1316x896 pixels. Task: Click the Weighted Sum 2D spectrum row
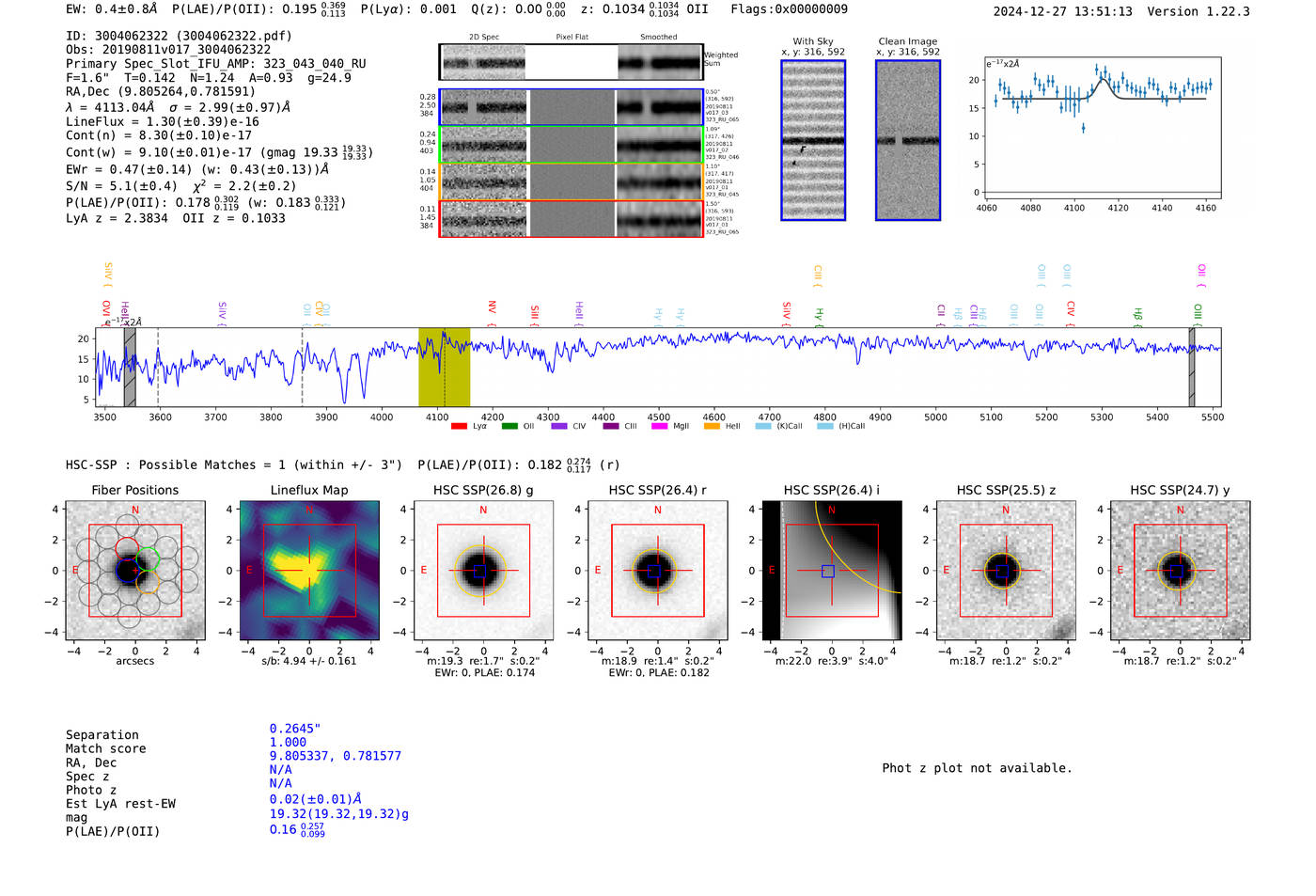571,62
